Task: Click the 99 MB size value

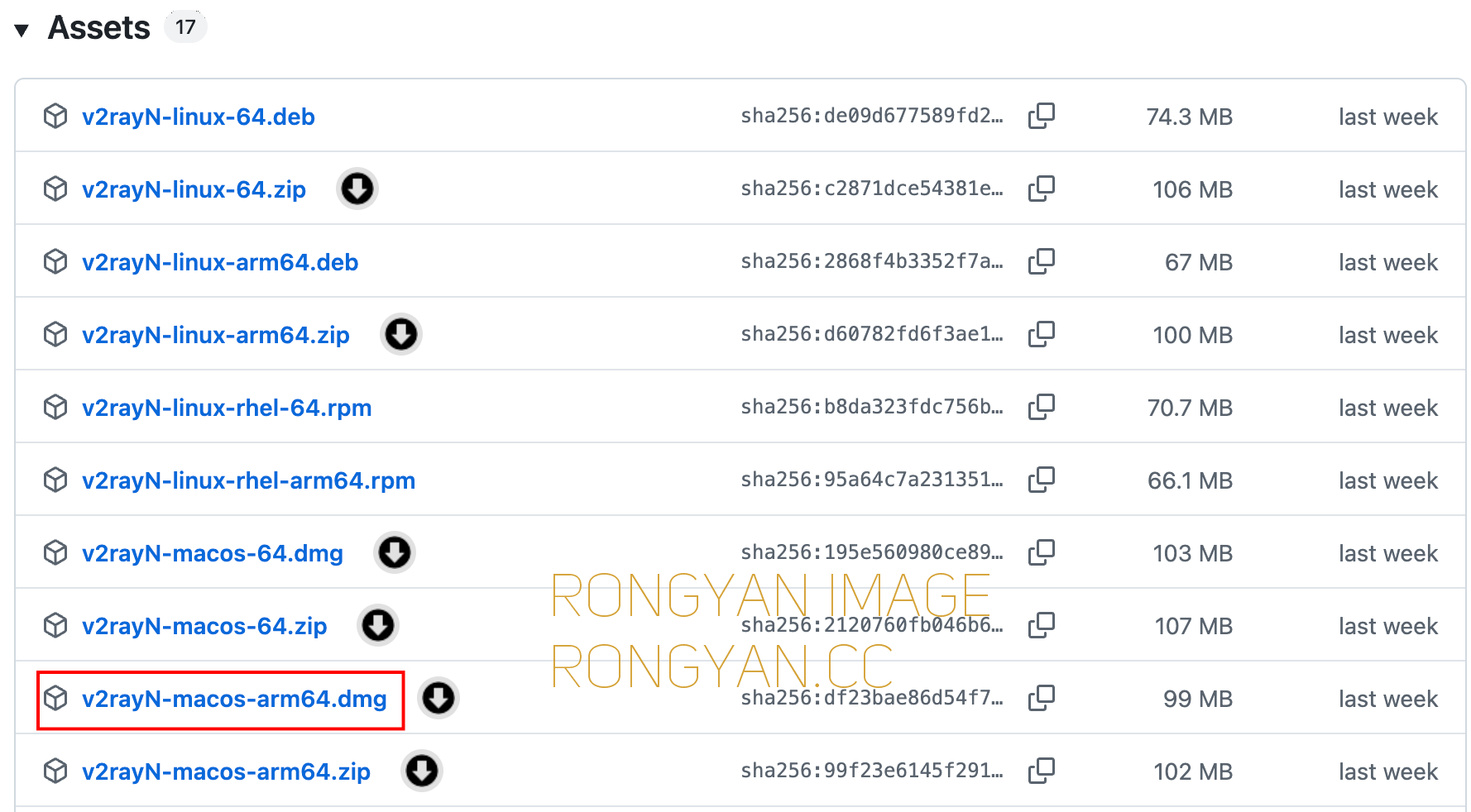Action: tap(1198, 699)
